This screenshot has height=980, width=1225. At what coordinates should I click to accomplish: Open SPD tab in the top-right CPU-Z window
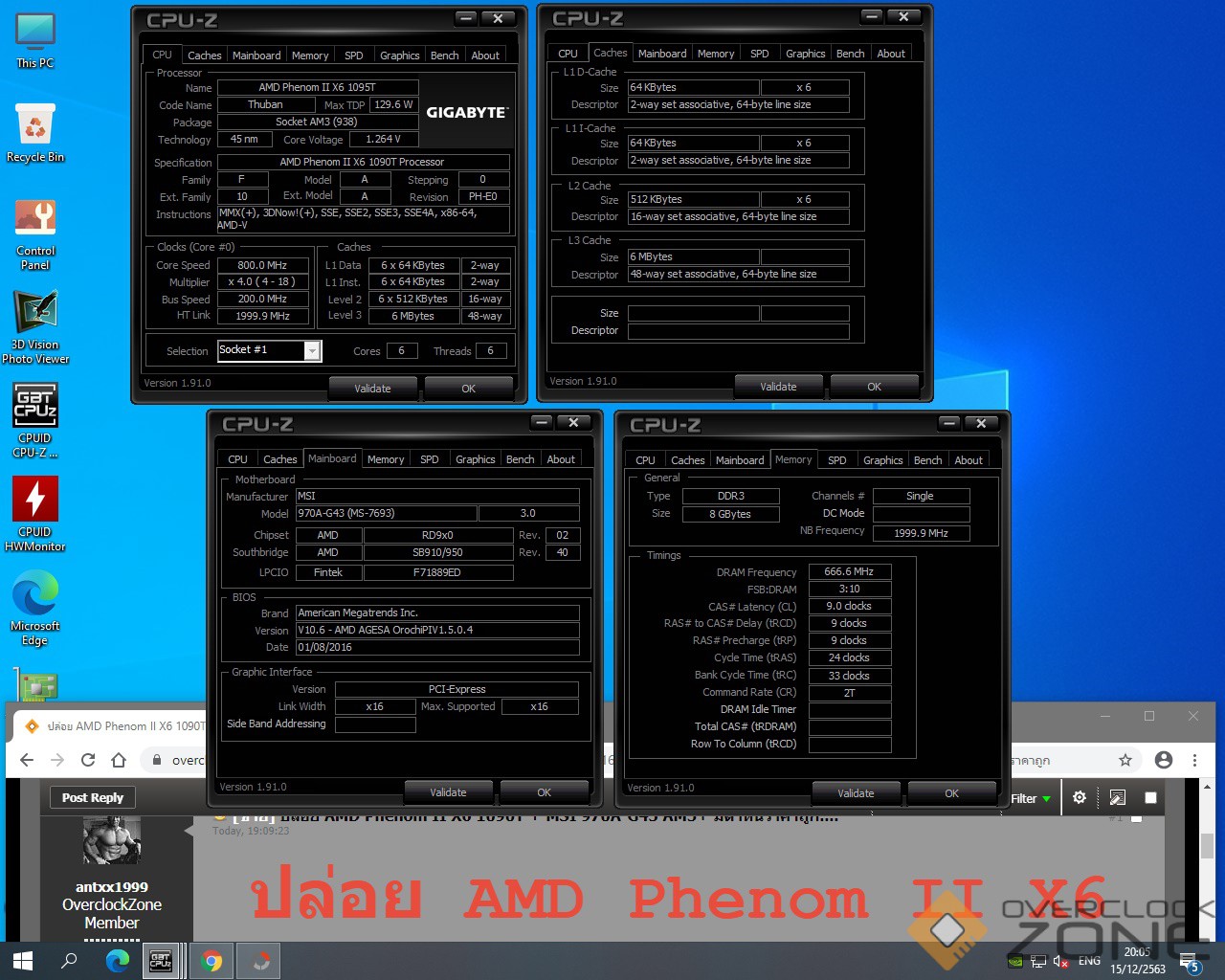click(x=760, y=54)
